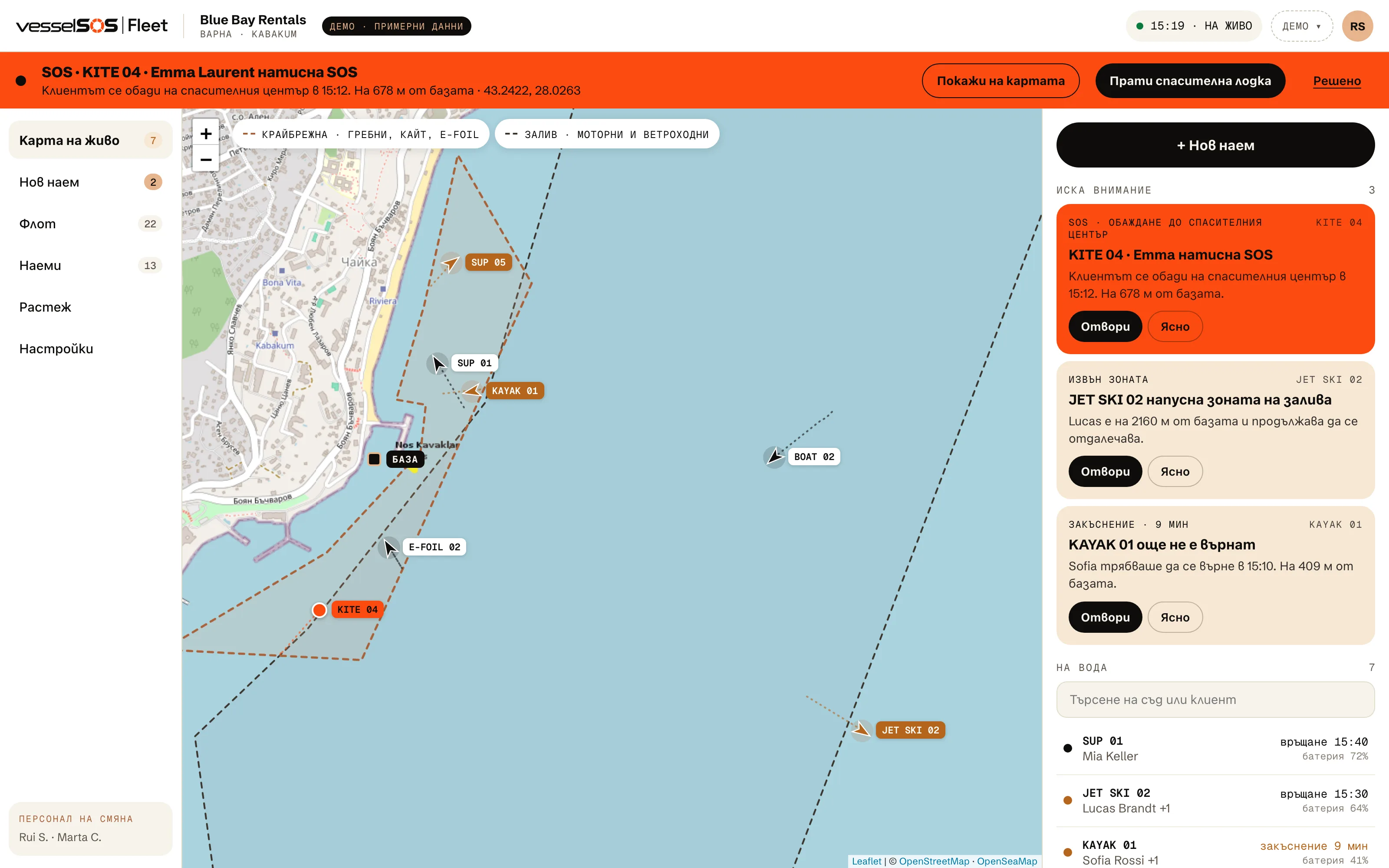Open the OpenStreetMap attribution link
The width and height of the screenshot is (1389, 868).
point(934,861)
